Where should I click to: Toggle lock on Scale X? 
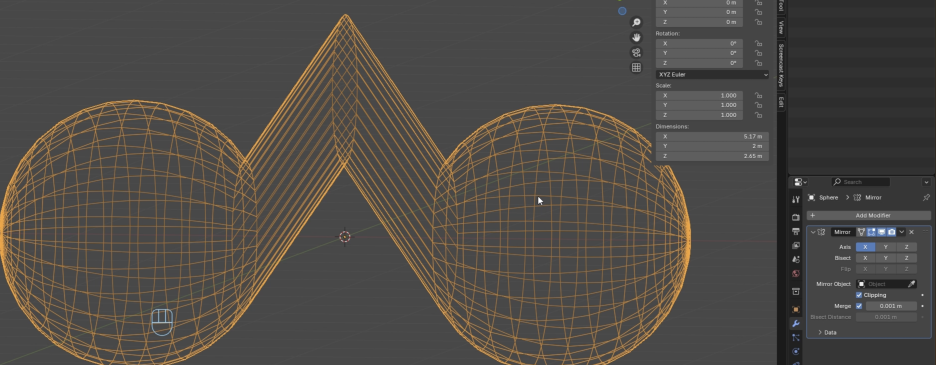coord(758,96)
